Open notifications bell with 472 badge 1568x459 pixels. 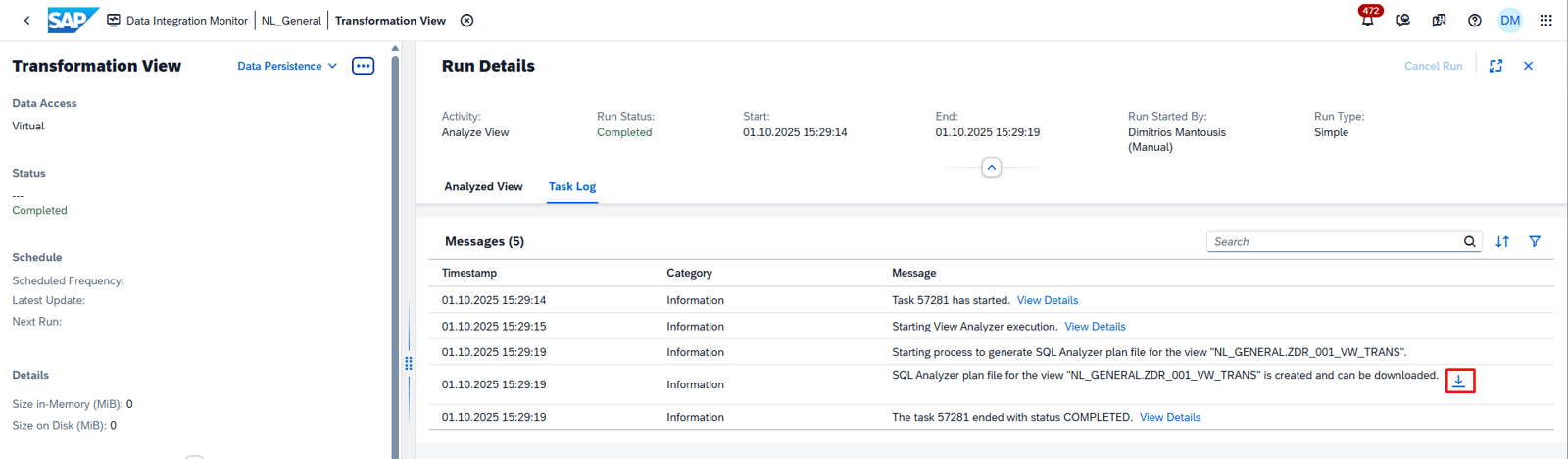[x=1367, y=19]
